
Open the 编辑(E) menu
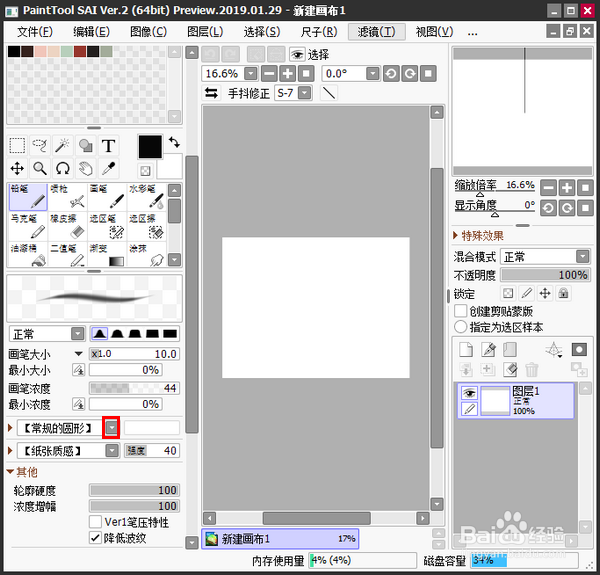click(91, 32)
